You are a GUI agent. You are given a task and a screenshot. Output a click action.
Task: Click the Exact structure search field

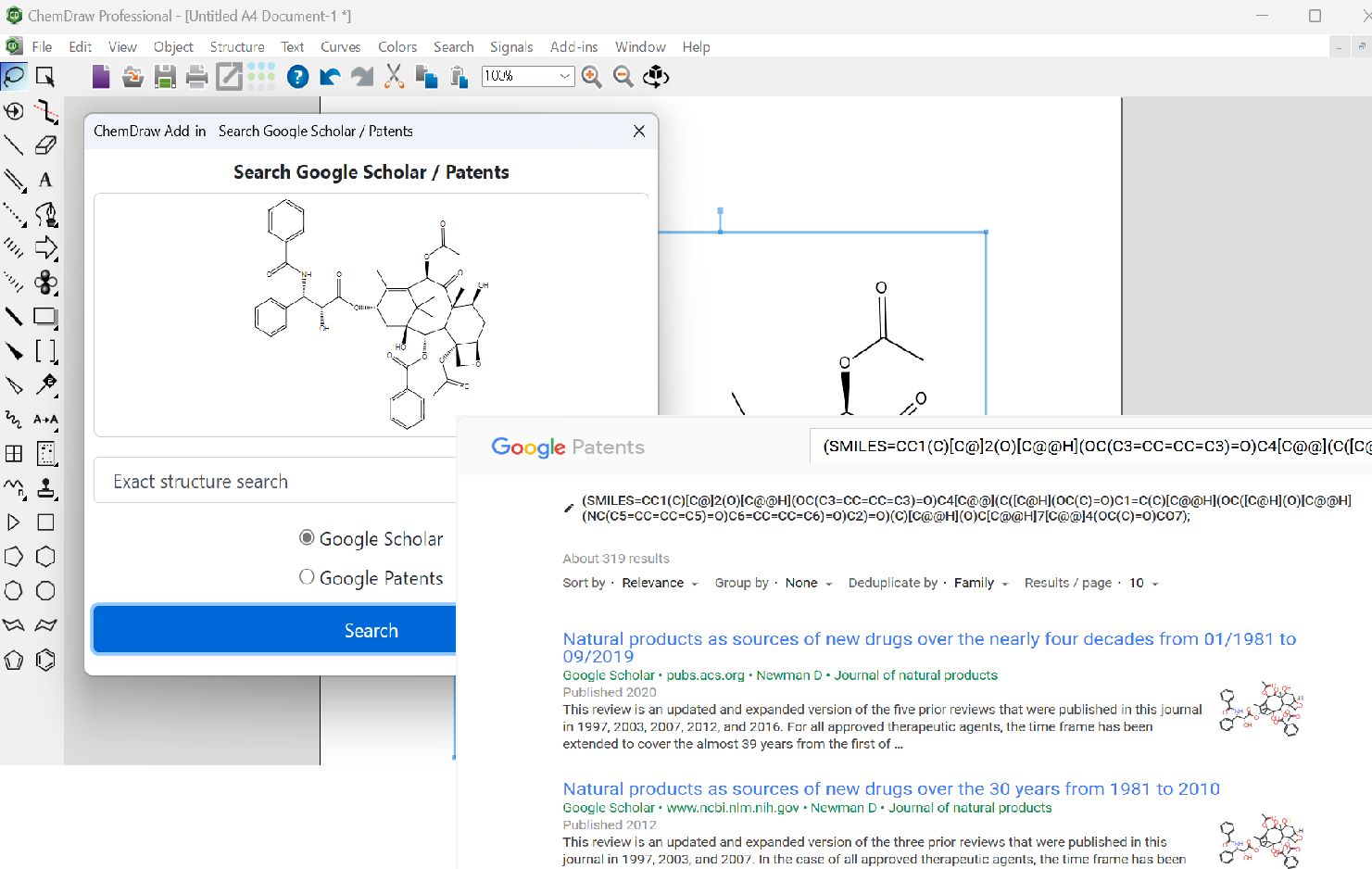coord(276,482)
